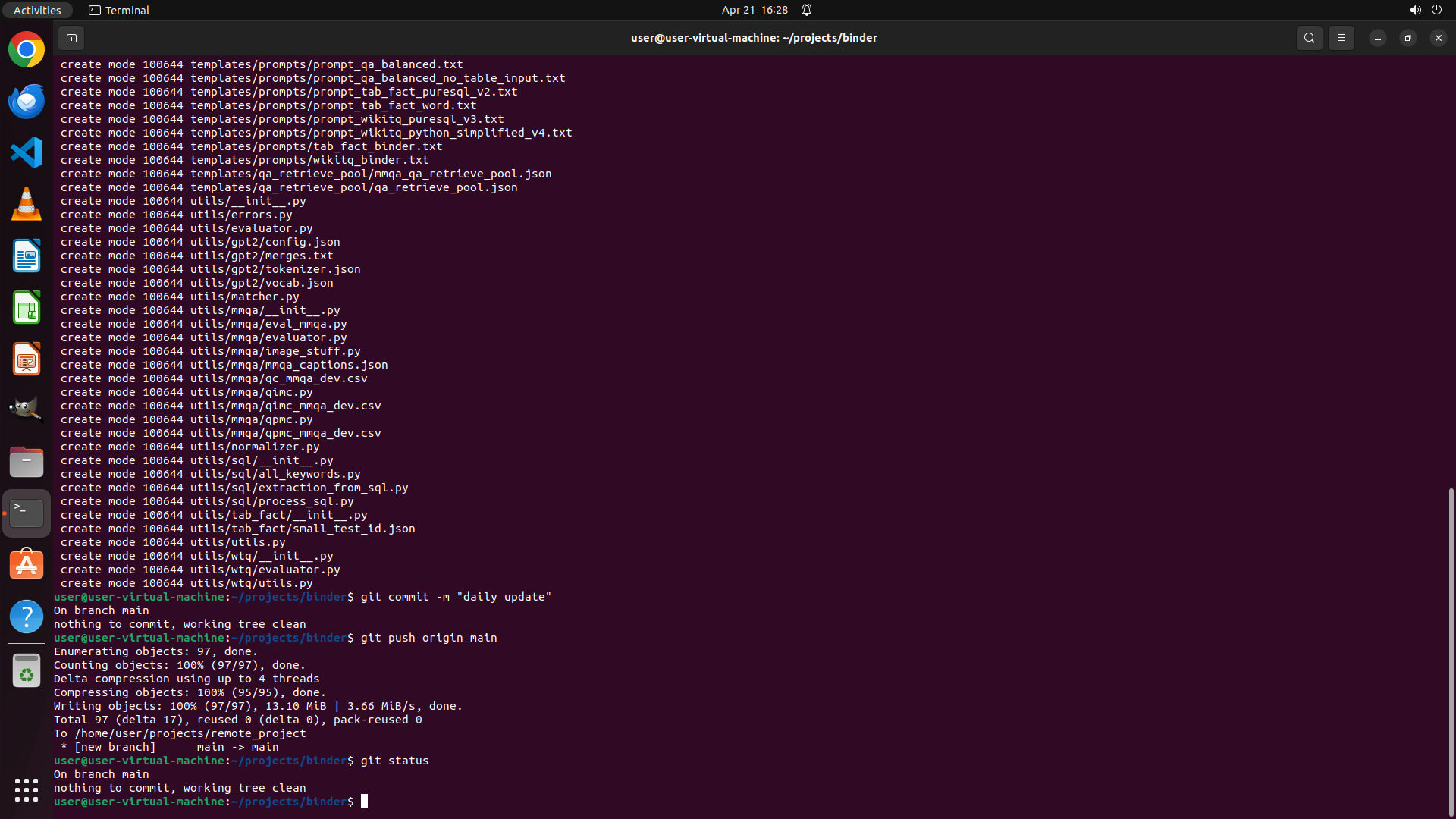The width and height of the screenshot is (1456, 819).
Task: Show all applications grid
Action: (x=27, y=789)
